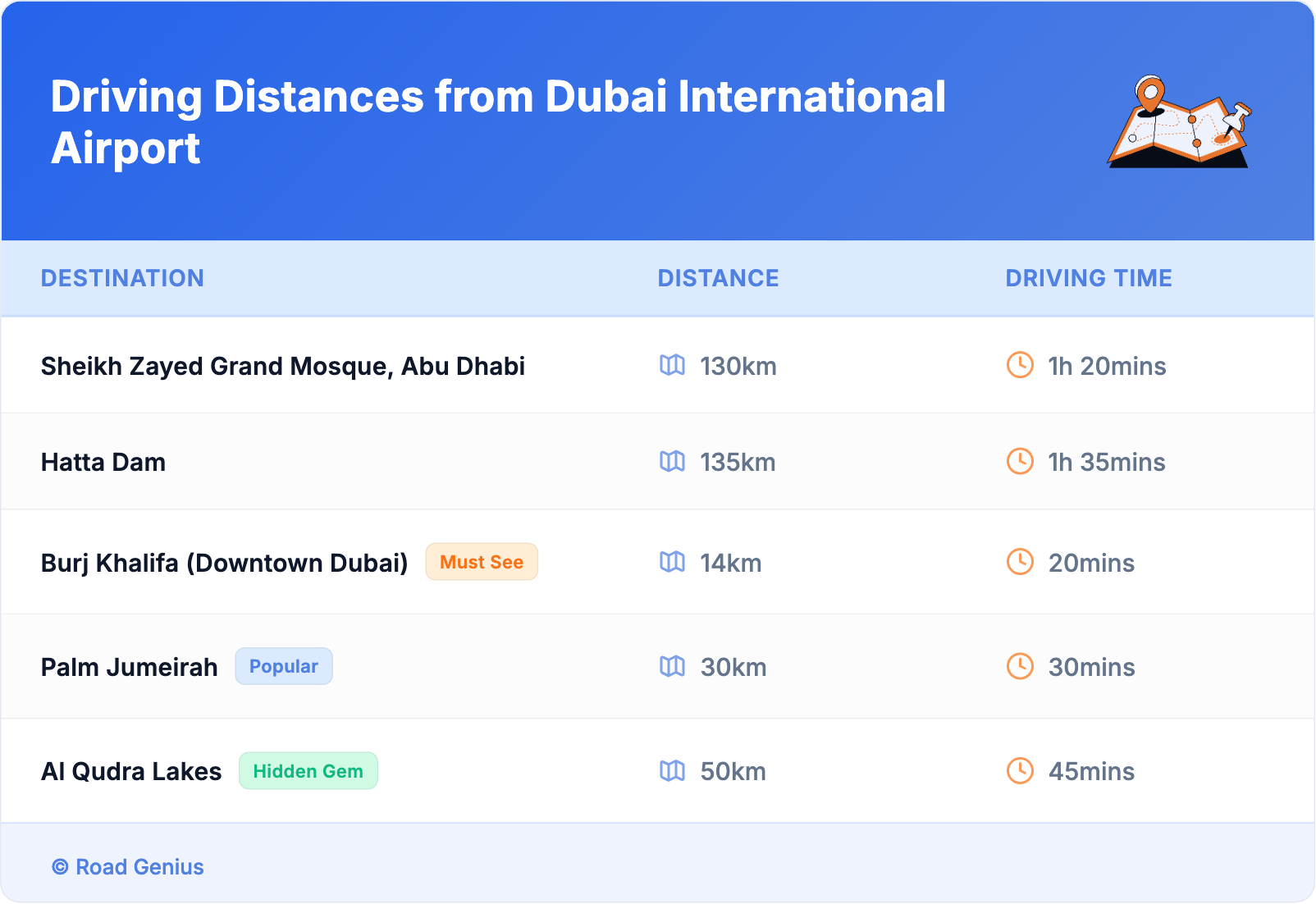Select the Popular badge
The height and width of the screenshot is (904, 1316).
click(x=284, y=666)
